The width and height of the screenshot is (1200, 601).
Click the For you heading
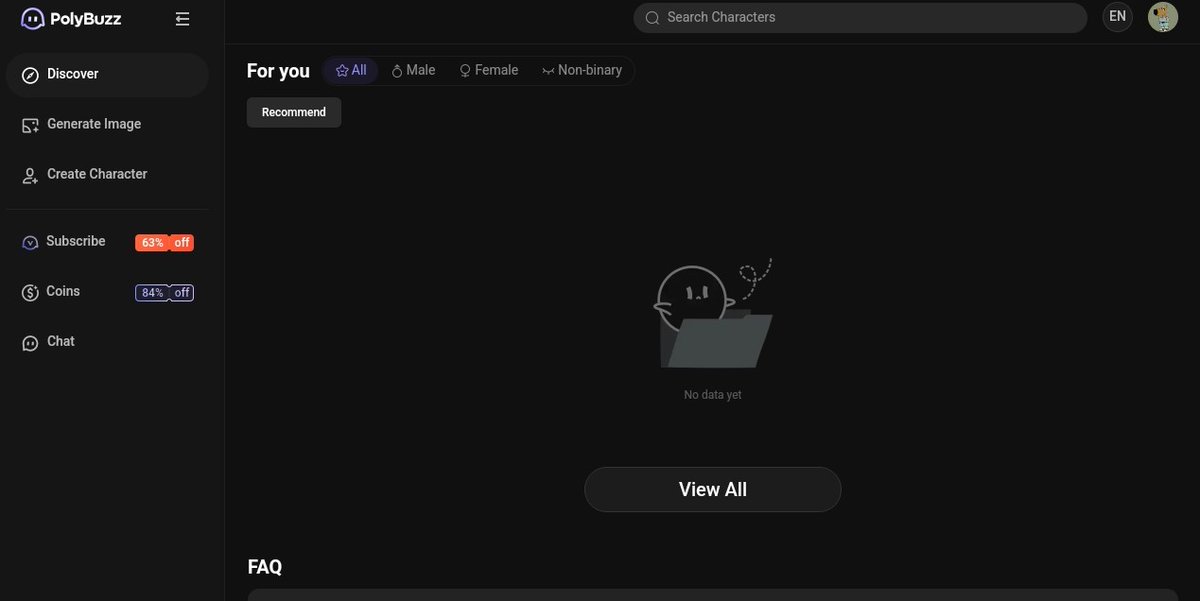click(278, 71)
